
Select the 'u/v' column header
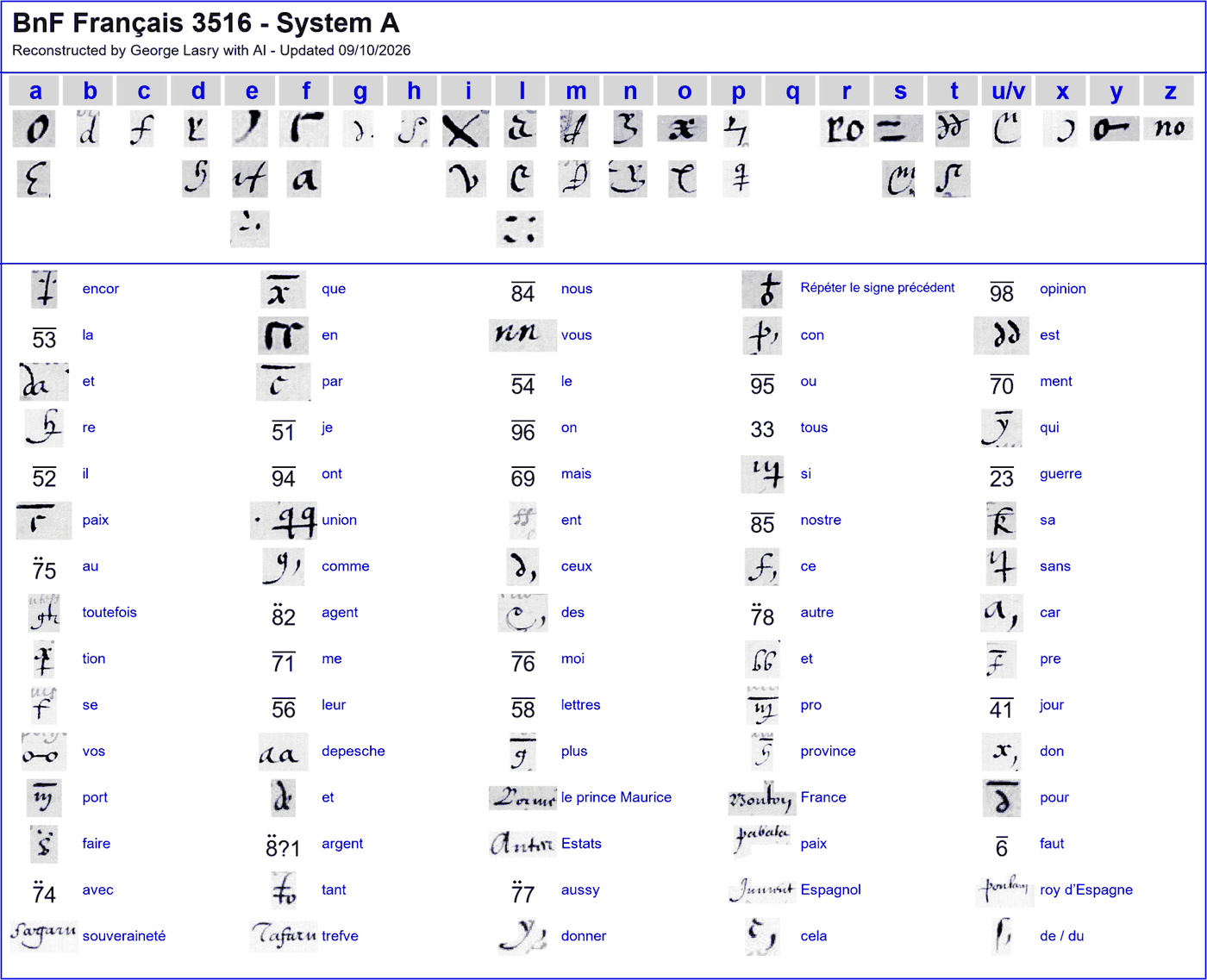[1008, 91]
